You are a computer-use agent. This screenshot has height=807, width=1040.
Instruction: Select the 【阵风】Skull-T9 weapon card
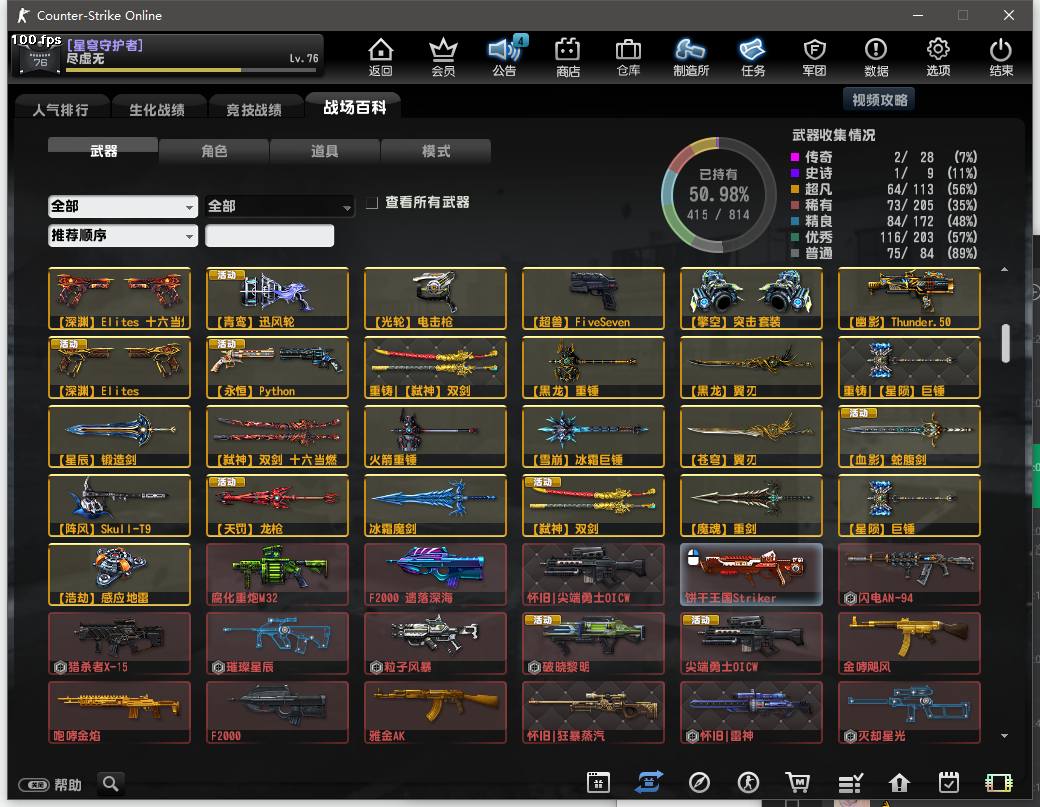pos(119,505)
